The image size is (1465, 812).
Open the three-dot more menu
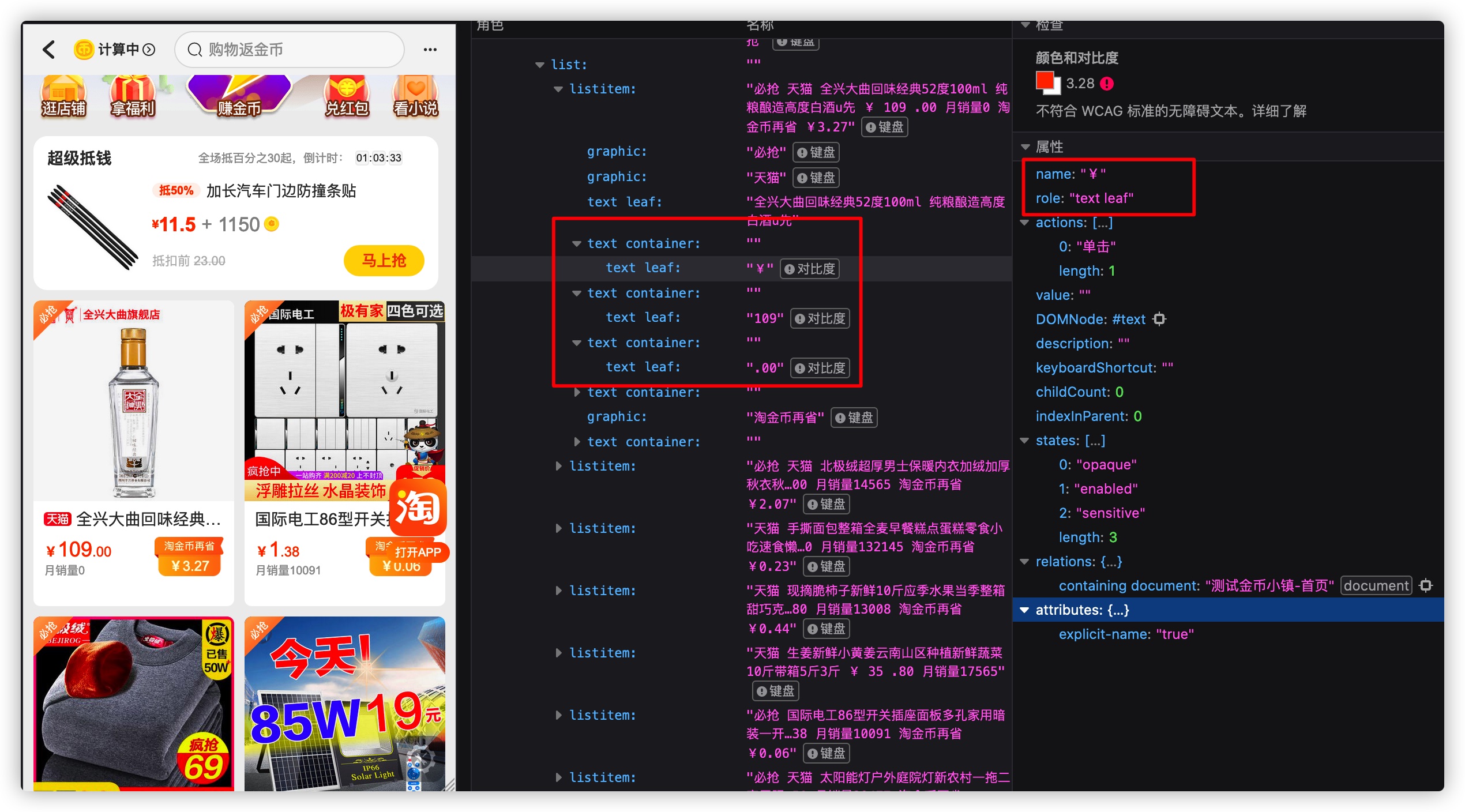[430, 50]
